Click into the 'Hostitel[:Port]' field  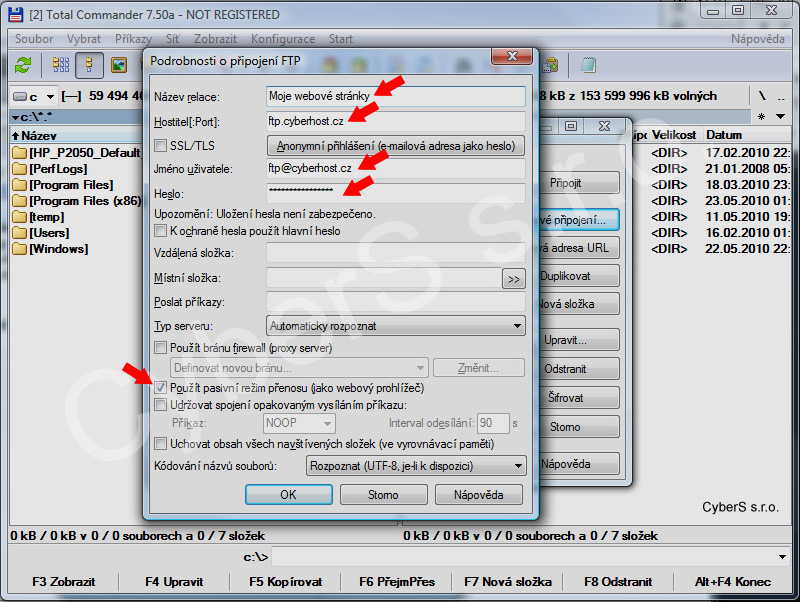coord(396,121)
